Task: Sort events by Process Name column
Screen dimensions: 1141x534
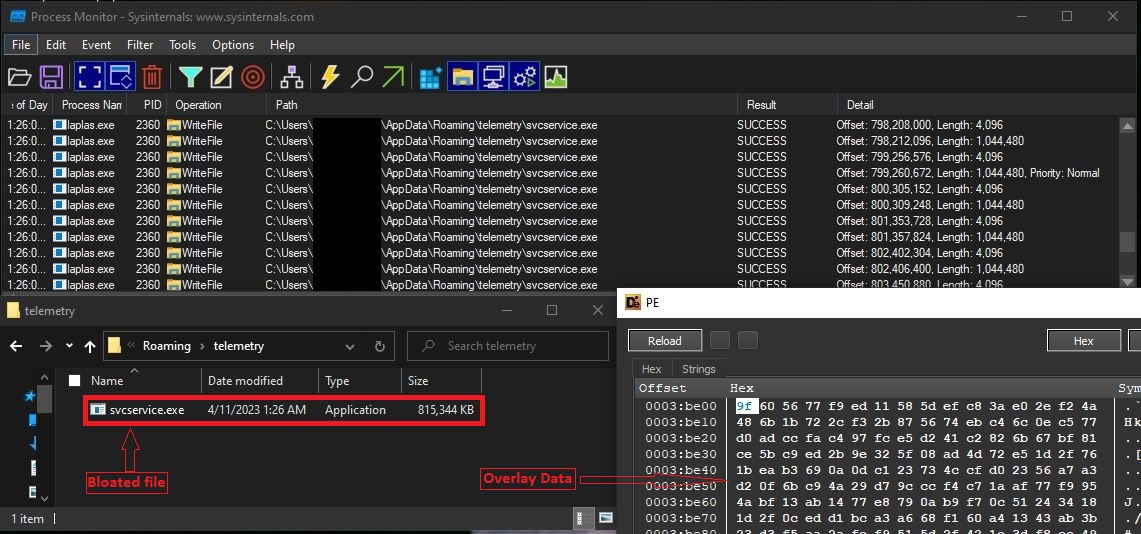Action: pyautogui.click(x=92, y=105)
